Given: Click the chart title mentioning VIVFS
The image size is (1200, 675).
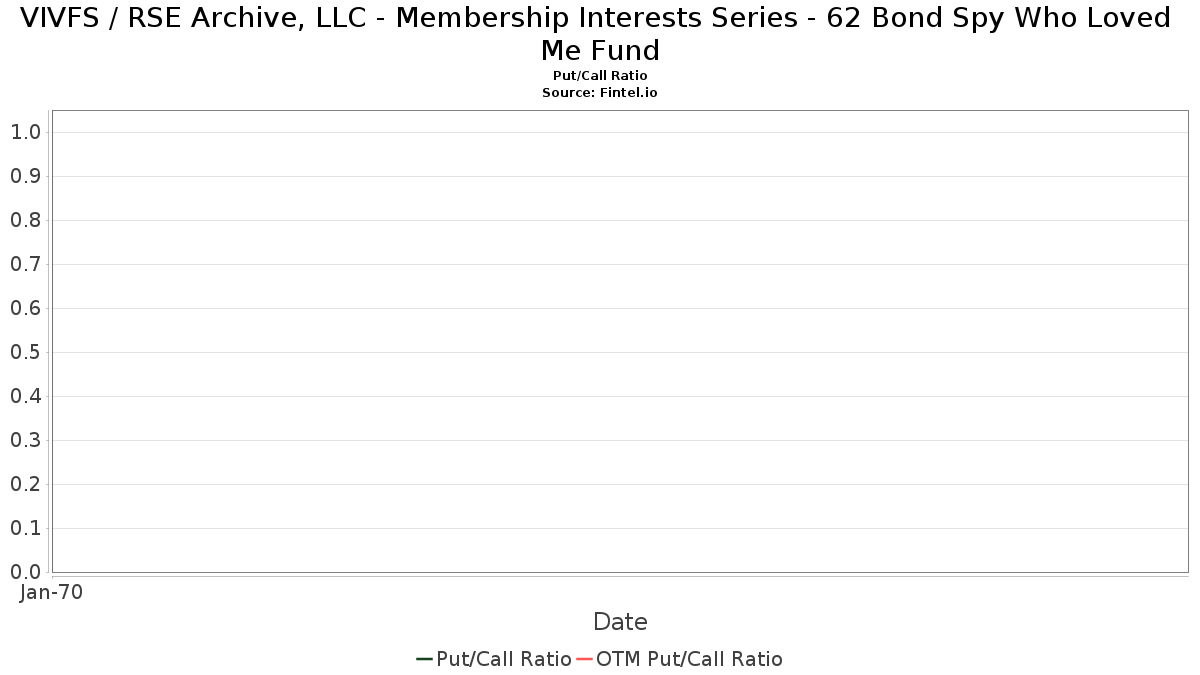Looking at the screenshot, I should coord(600,33).
